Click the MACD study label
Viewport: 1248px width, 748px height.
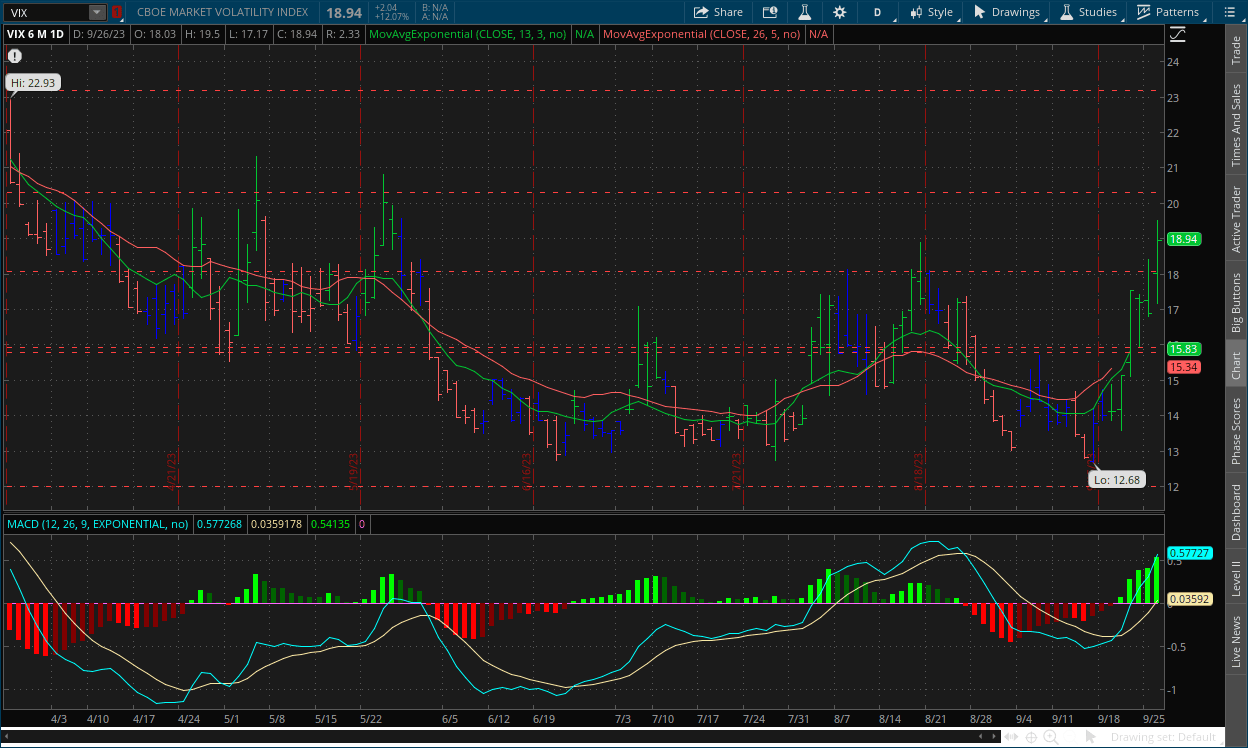click(x=98, y=523)
